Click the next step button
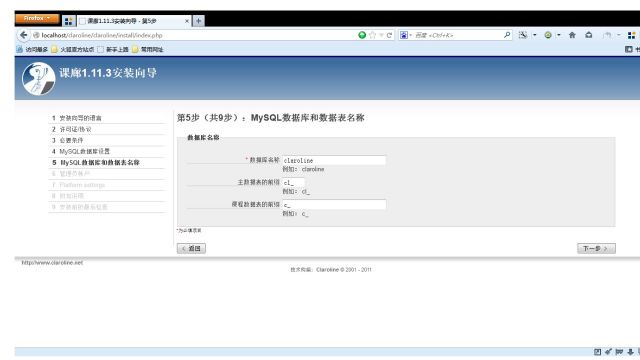The width and height of the screenshot is (640, 360). (596, 248)
